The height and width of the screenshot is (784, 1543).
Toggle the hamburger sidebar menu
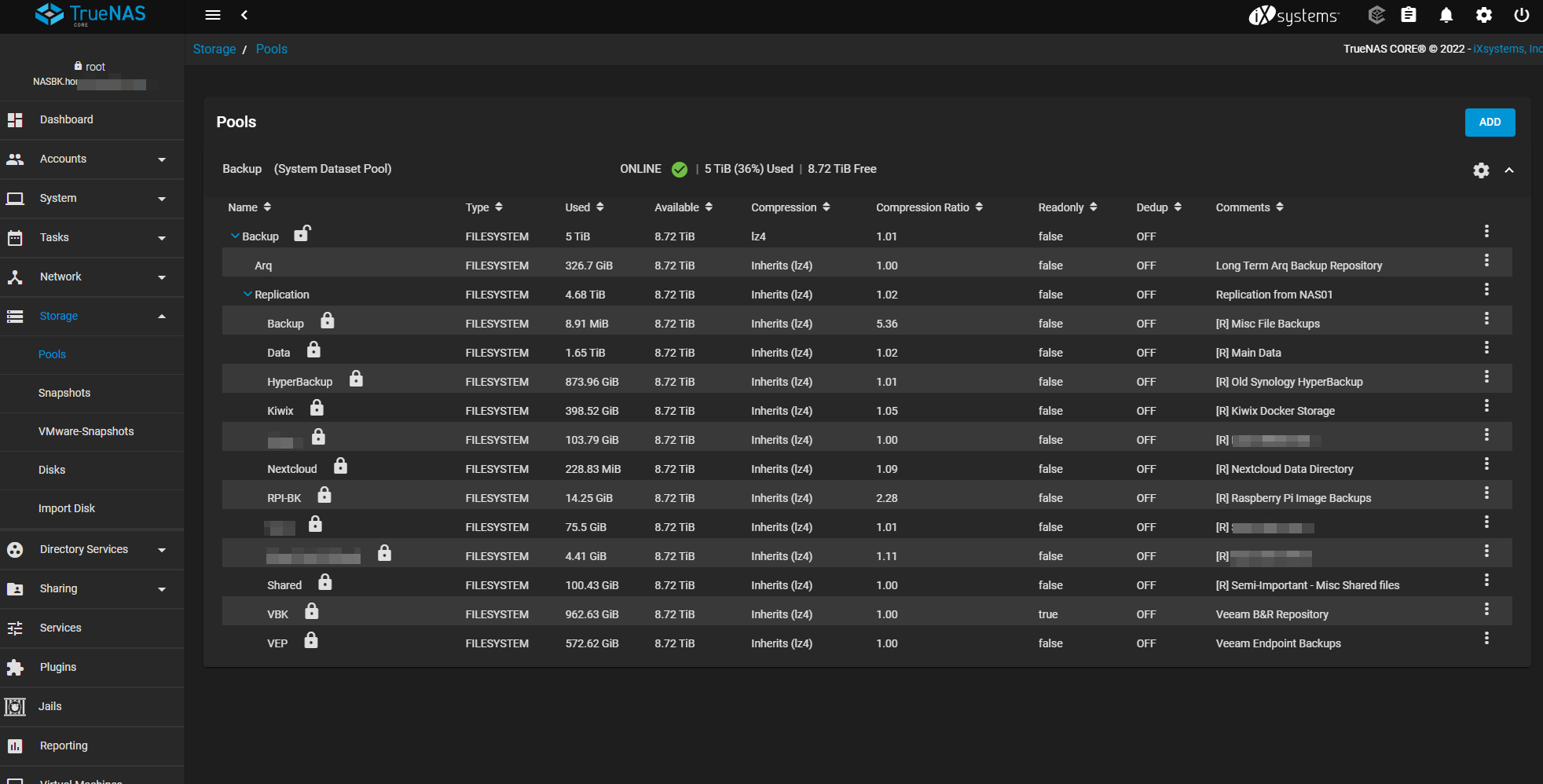click(213, 15)
